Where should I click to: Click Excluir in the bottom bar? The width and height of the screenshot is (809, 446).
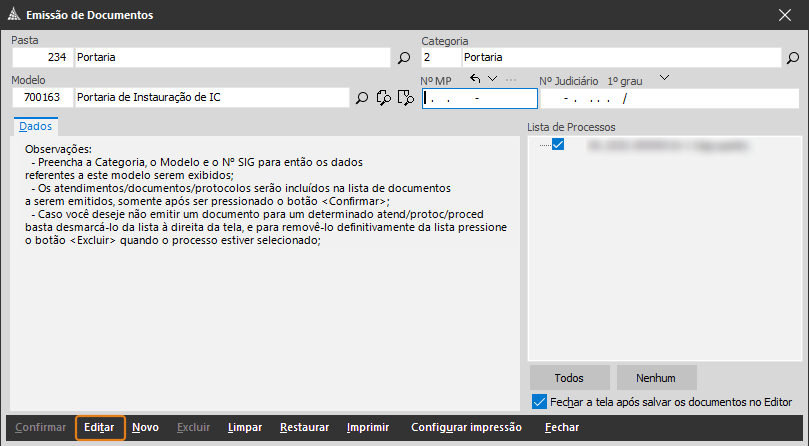pyautogui.click(x=193, y=427)
